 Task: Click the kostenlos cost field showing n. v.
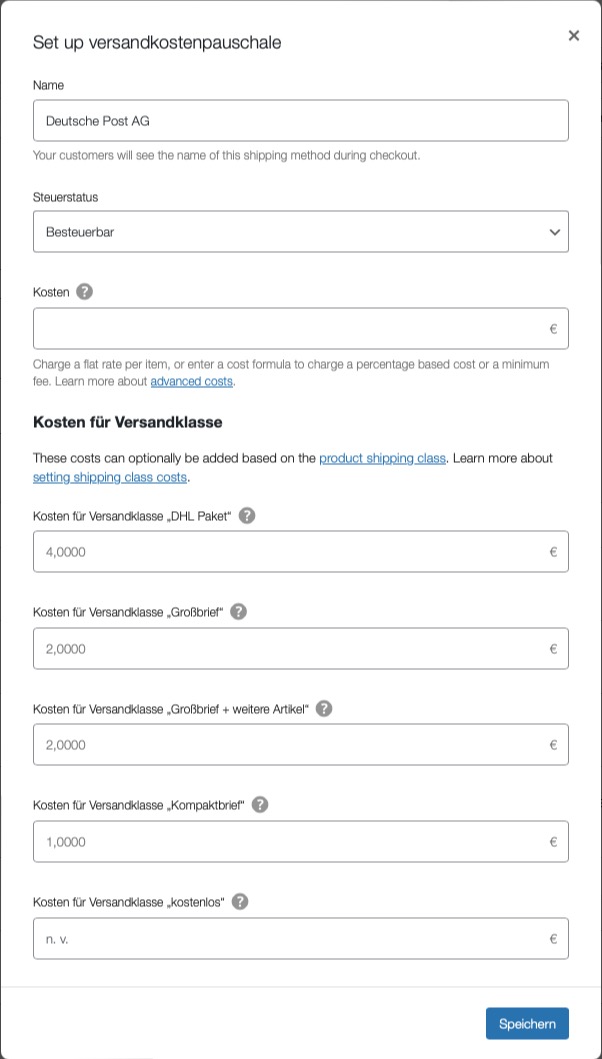tap(301, 938)
